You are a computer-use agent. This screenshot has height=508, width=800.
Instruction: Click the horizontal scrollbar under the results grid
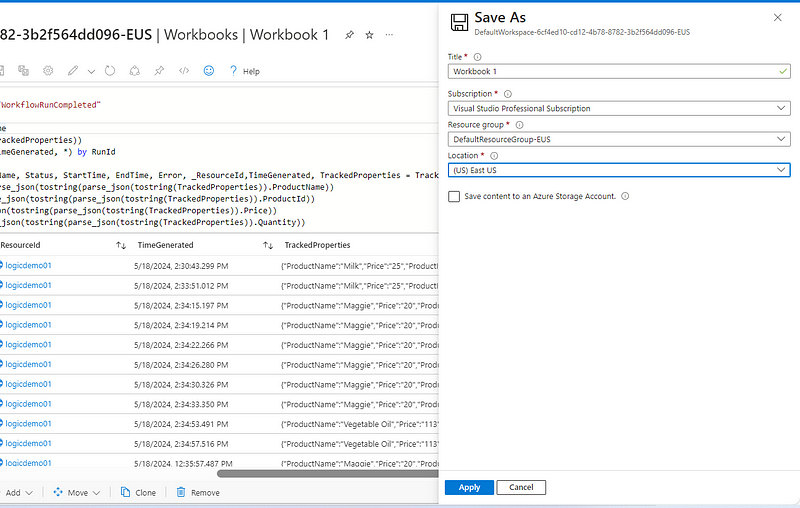[328, 473]
